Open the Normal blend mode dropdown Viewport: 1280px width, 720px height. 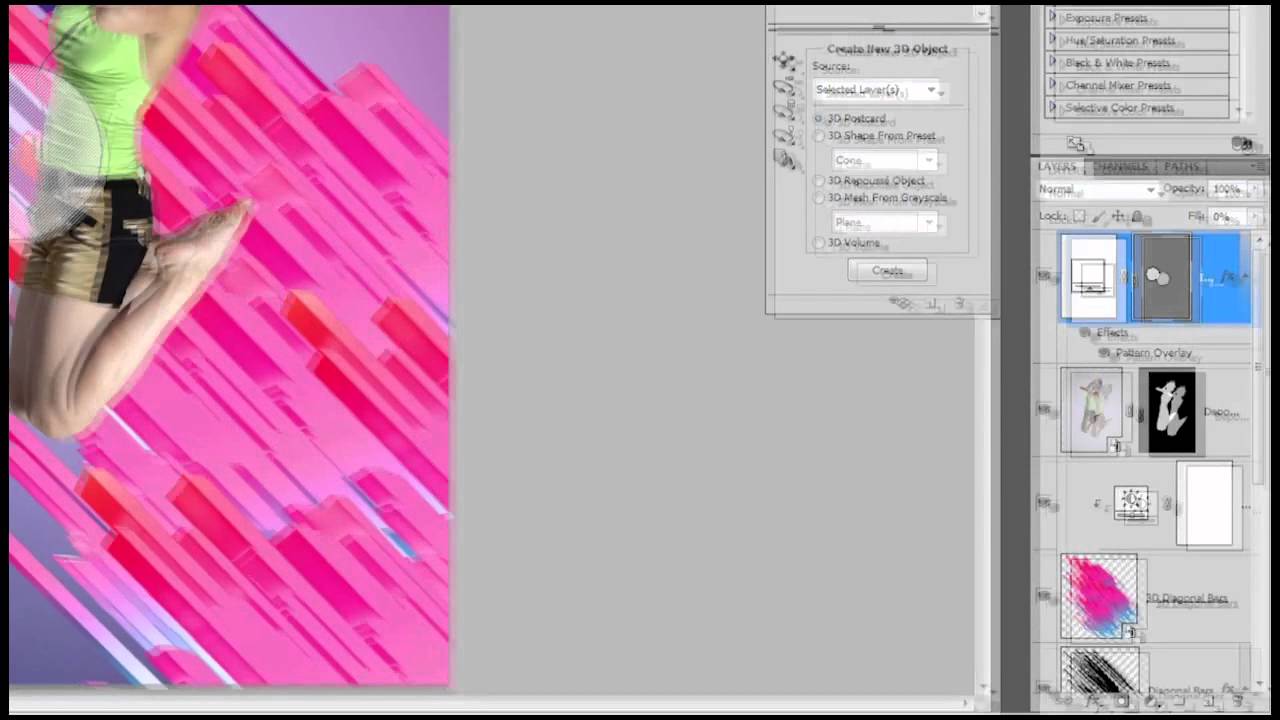(x=1097, y=189)
